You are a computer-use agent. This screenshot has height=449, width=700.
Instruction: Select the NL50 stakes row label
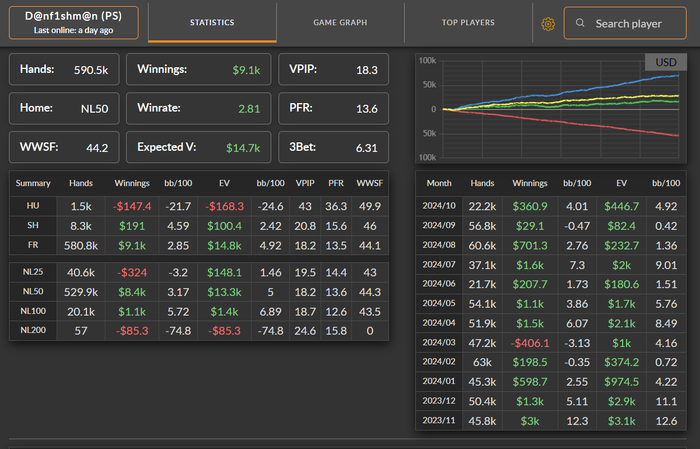[x=33, y=291]
